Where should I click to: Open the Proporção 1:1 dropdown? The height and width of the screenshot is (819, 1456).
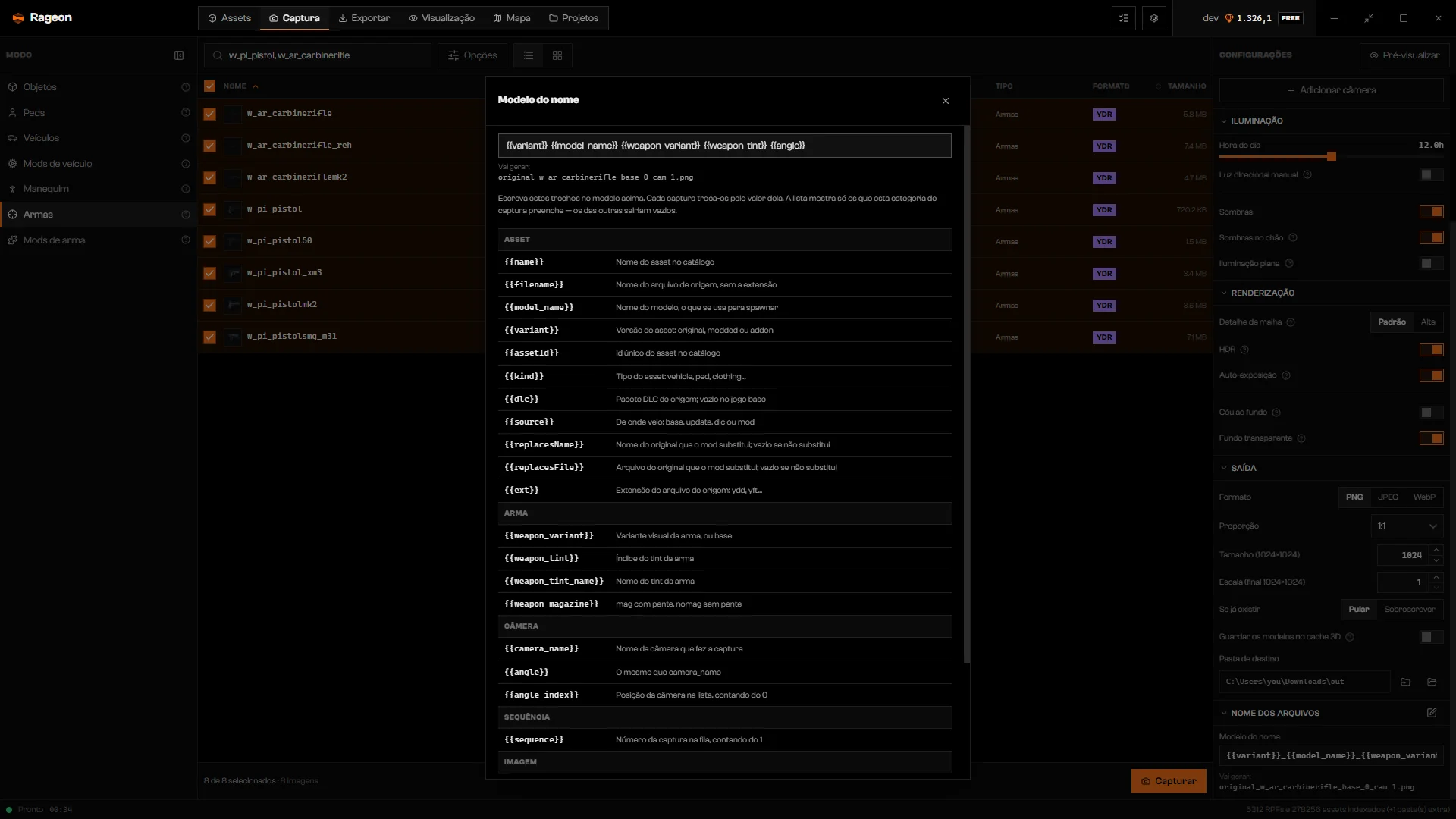click(x=1407, y=526)
